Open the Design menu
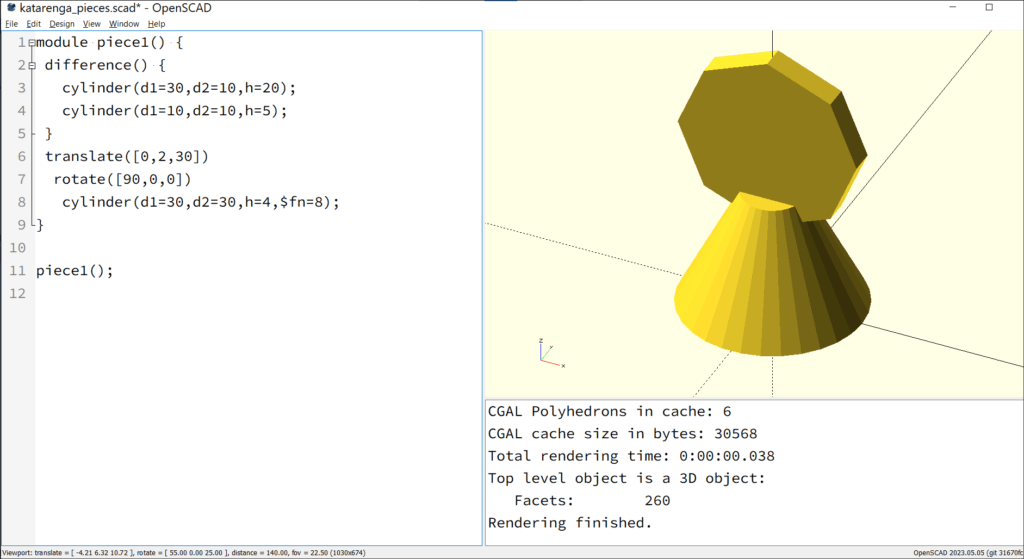1024x559 pixels. [x=62, y=24]
